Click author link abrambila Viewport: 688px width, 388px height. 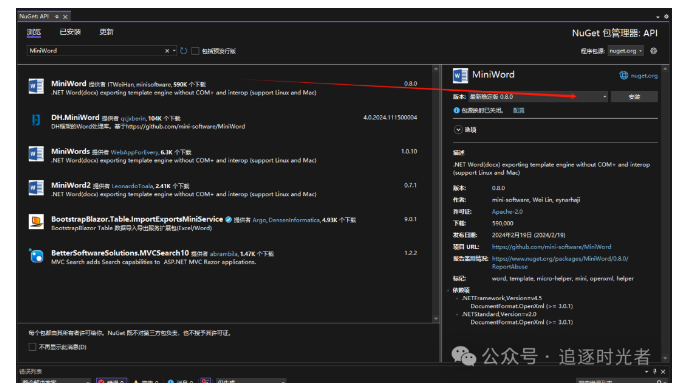click(223, 254)
